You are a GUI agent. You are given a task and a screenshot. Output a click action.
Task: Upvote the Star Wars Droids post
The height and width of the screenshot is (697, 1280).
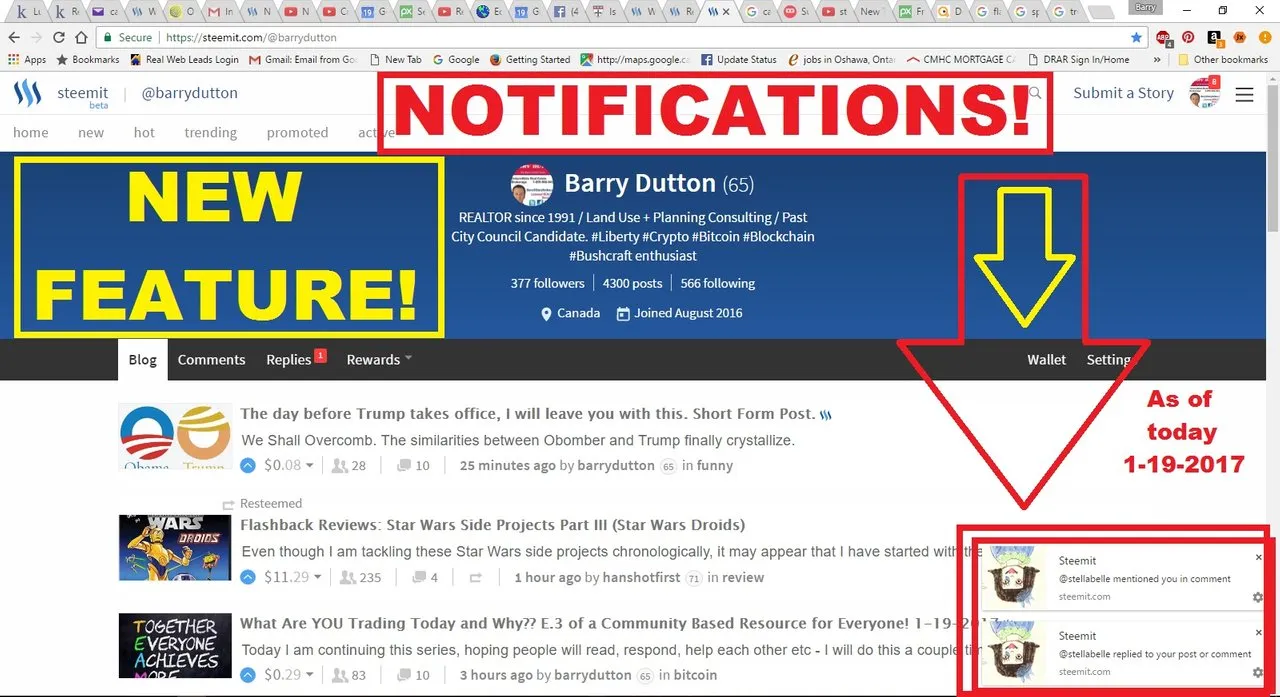click(x=248, y=577)
